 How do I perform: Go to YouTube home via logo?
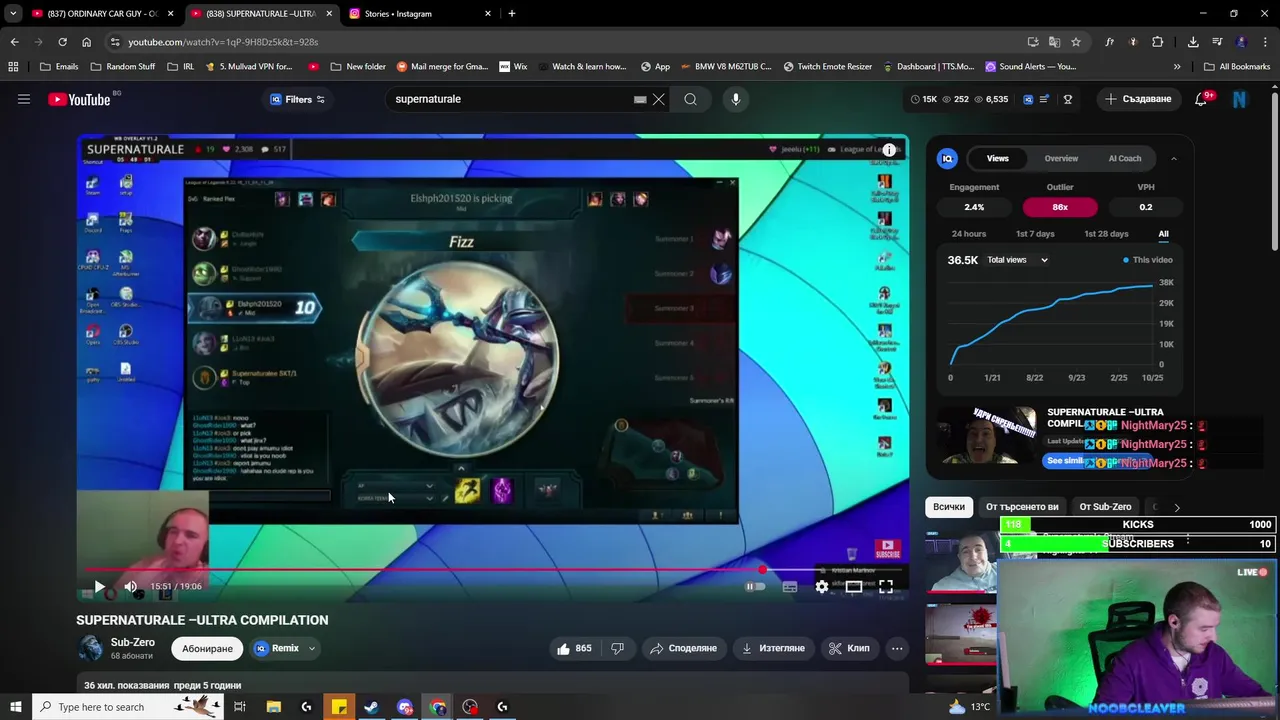coord(80,99)
